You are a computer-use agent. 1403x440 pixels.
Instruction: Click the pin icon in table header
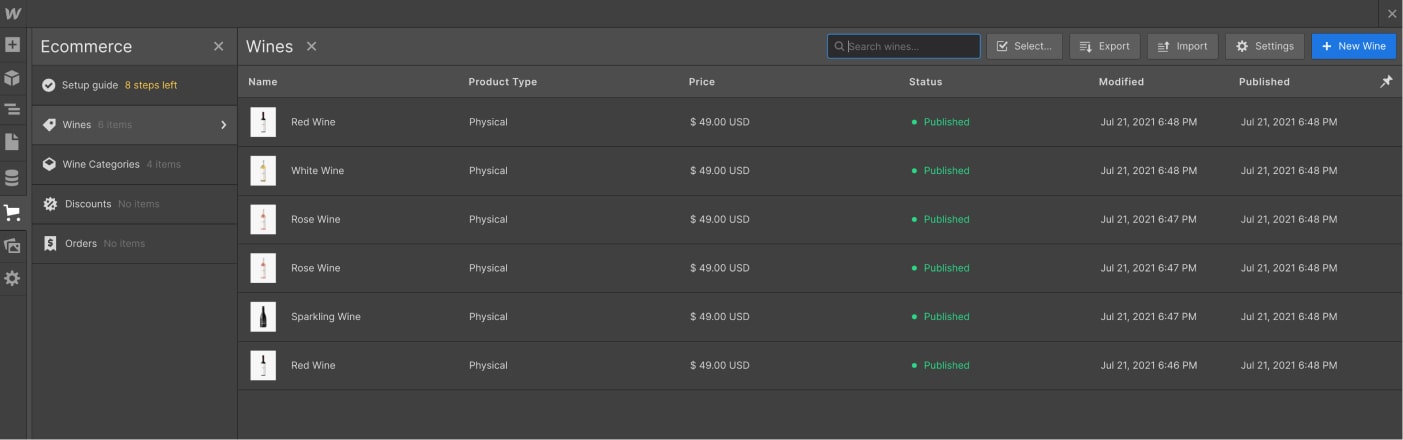(x=1386, y=82)
